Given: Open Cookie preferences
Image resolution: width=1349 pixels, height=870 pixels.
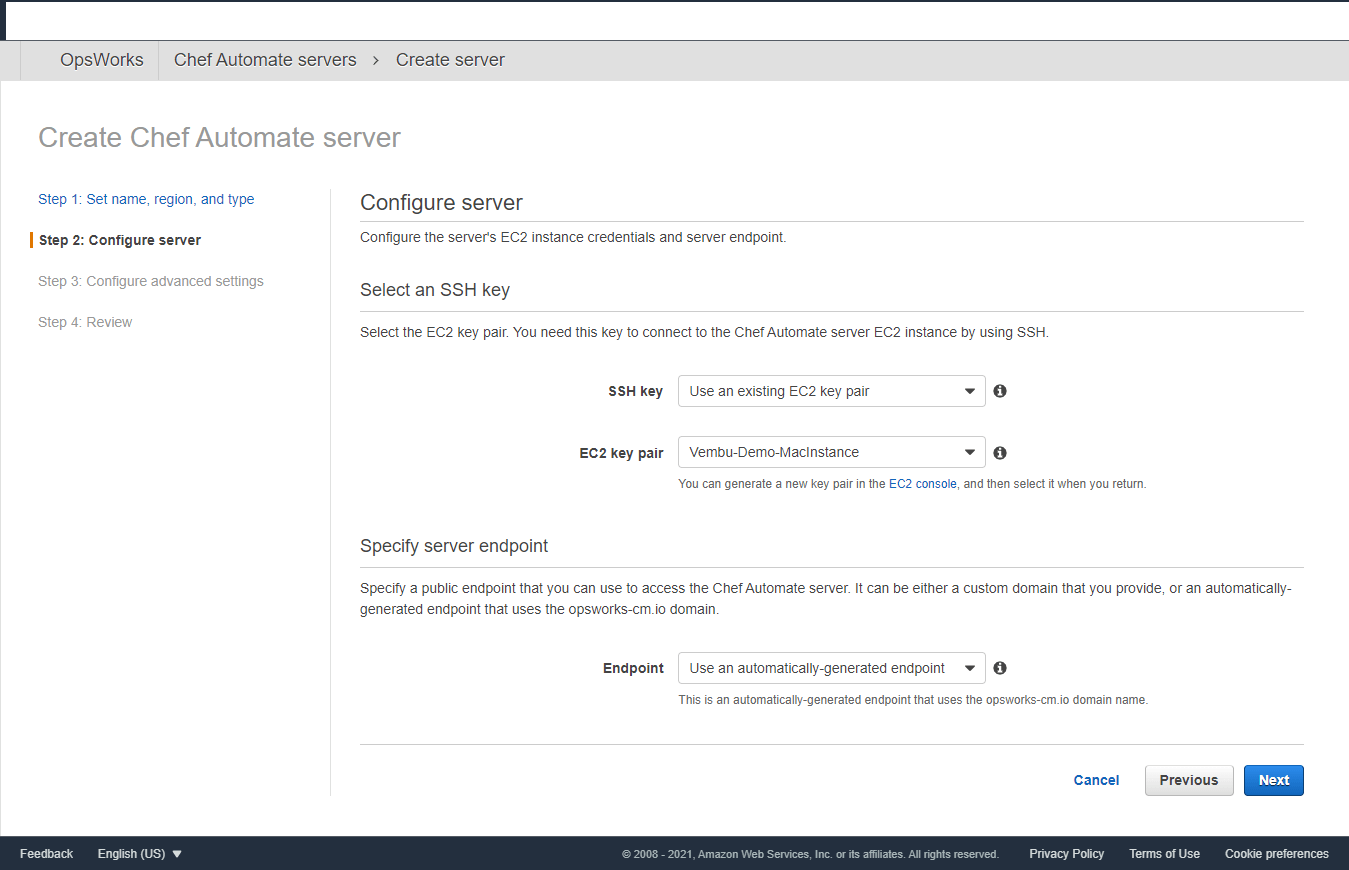Looking at the screenshot, I should (1277, 854).
